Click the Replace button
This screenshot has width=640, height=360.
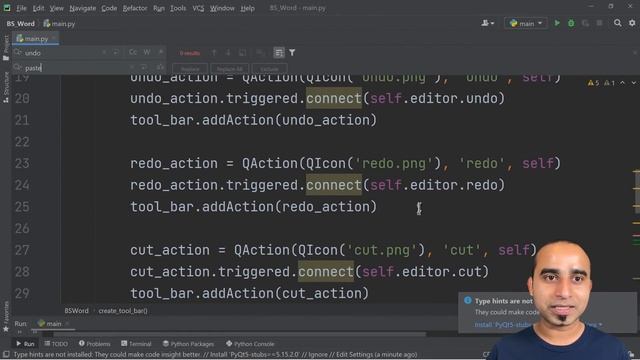pyautogui.click(x=190, y=69)
